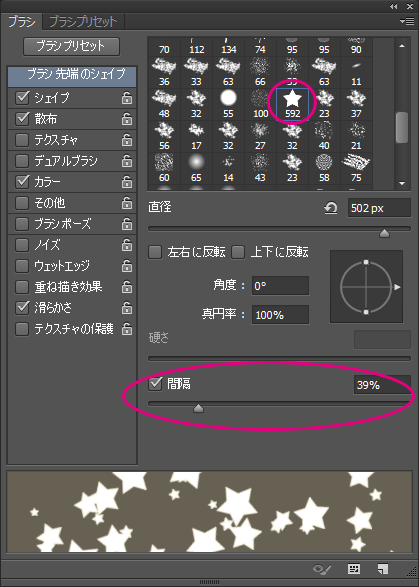
Task: Enable the その他 checkbox
Action: click(22, 203)
